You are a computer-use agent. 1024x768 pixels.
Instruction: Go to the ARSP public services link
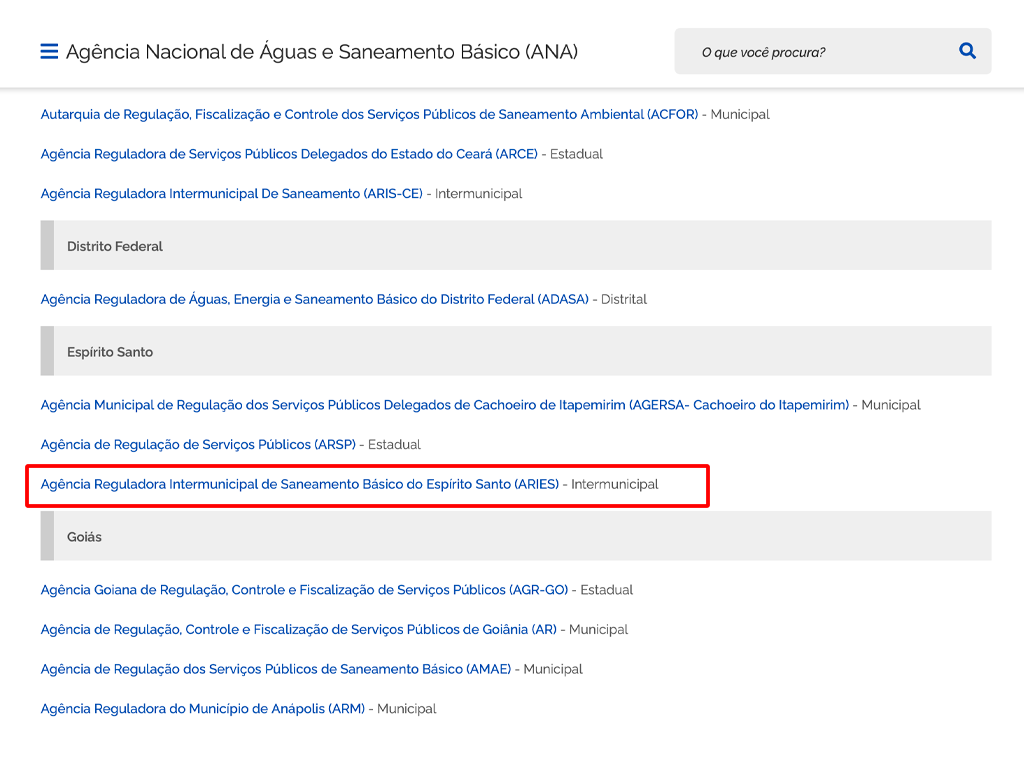point(198,445)
